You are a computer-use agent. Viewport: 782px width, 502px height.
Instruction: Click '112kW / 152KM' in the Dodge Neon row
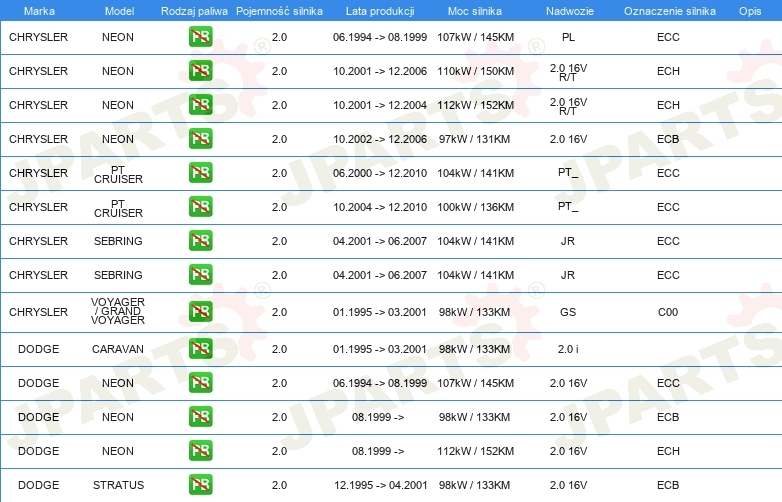click(476, 451)
